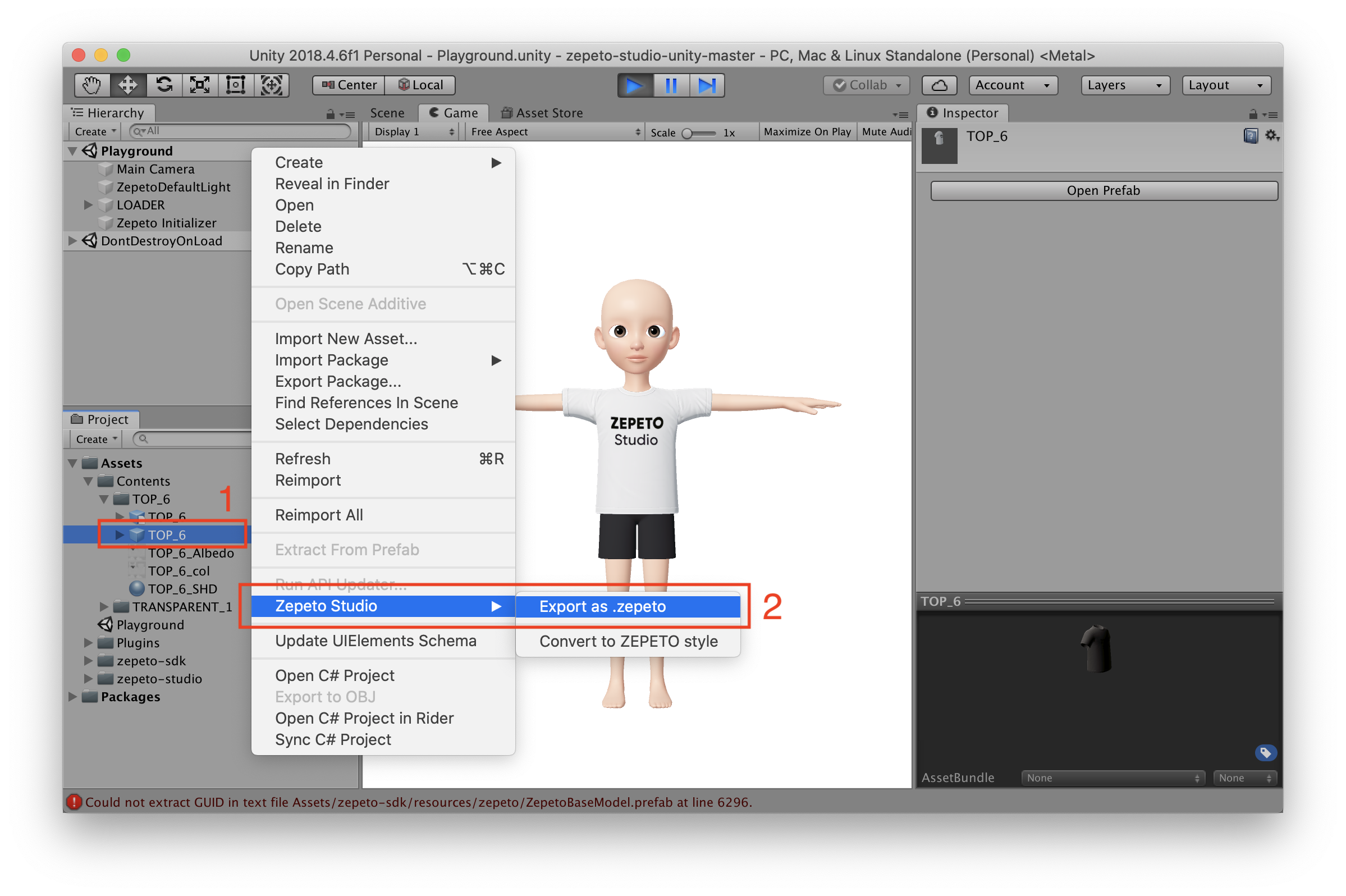Select the Move tool in toolbar

(x=127, y=85)
